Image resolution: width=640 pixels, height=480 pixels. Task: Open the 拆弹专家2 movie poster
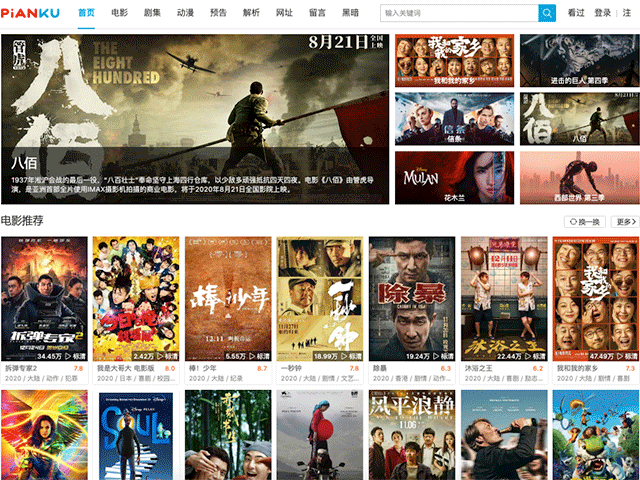point(44,299)
